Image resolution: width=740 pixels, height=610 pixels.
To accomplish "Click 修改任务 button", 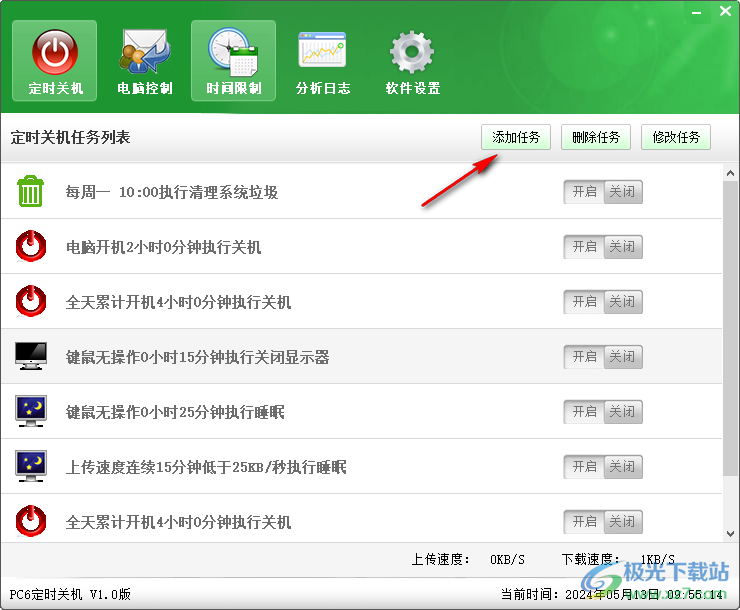I will click(x=676, y=137).
